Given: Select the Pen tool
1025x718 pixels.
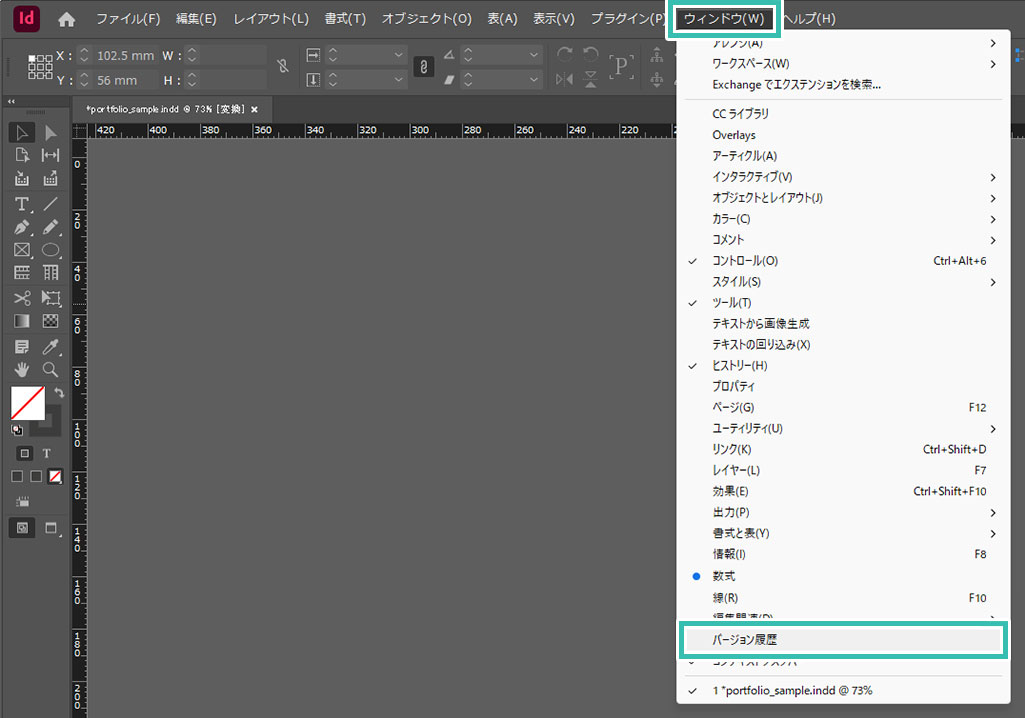Looking at the screenshot, I should coord(21,227).
